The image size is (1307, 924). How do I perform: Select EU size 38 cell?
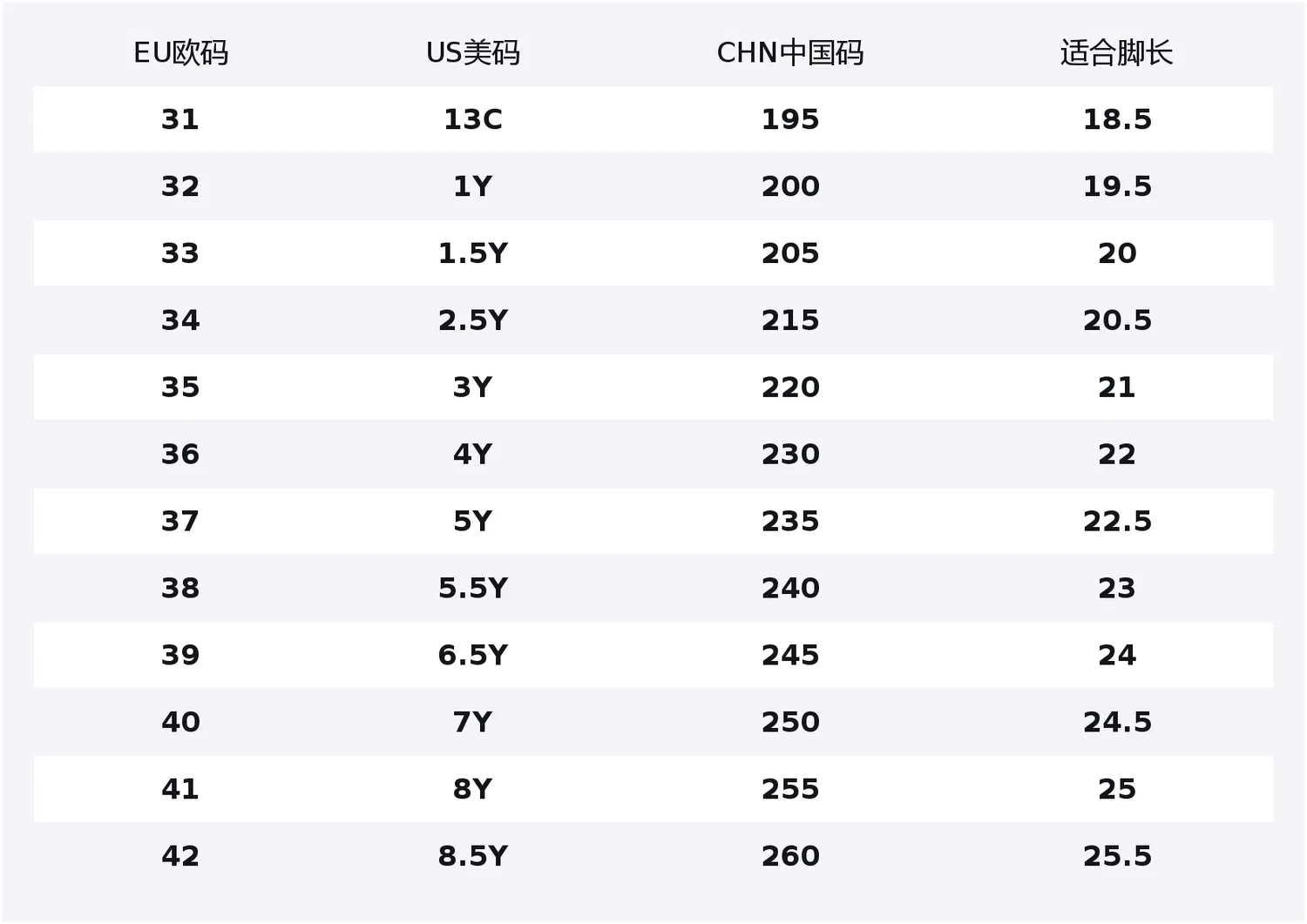(180, 589)
